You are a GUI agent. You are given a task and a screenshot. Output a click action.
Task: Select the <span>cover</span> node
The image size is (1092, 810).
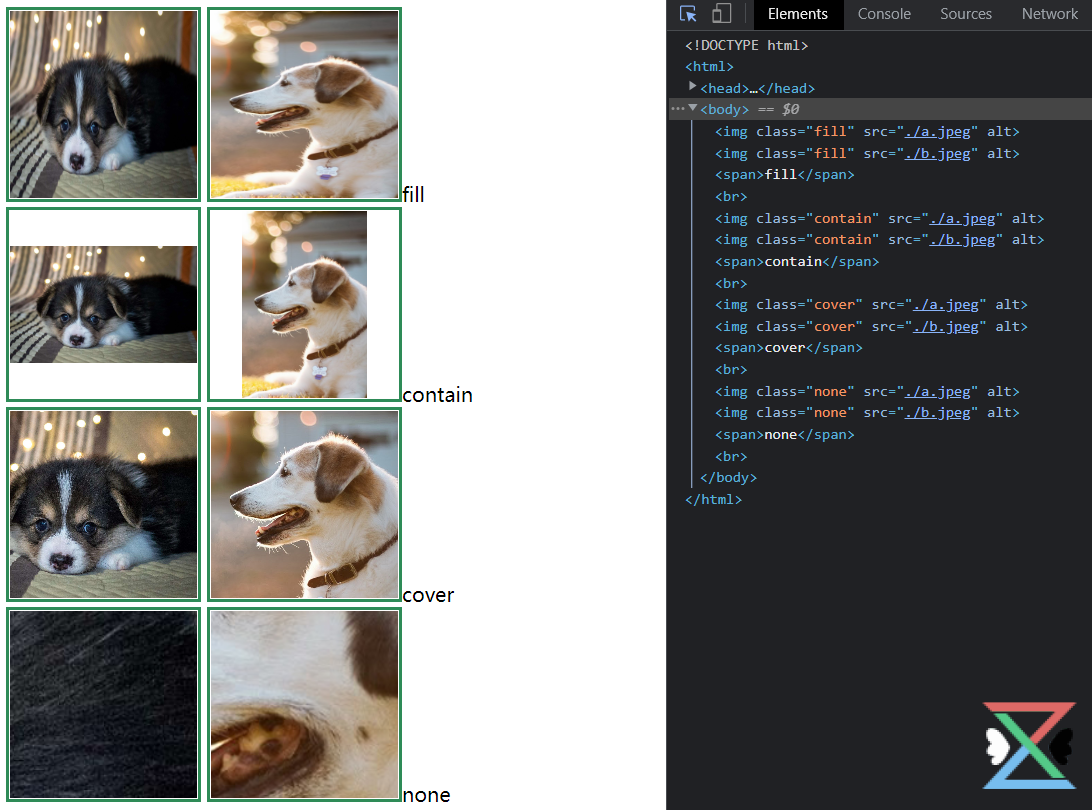coord(789,348)
